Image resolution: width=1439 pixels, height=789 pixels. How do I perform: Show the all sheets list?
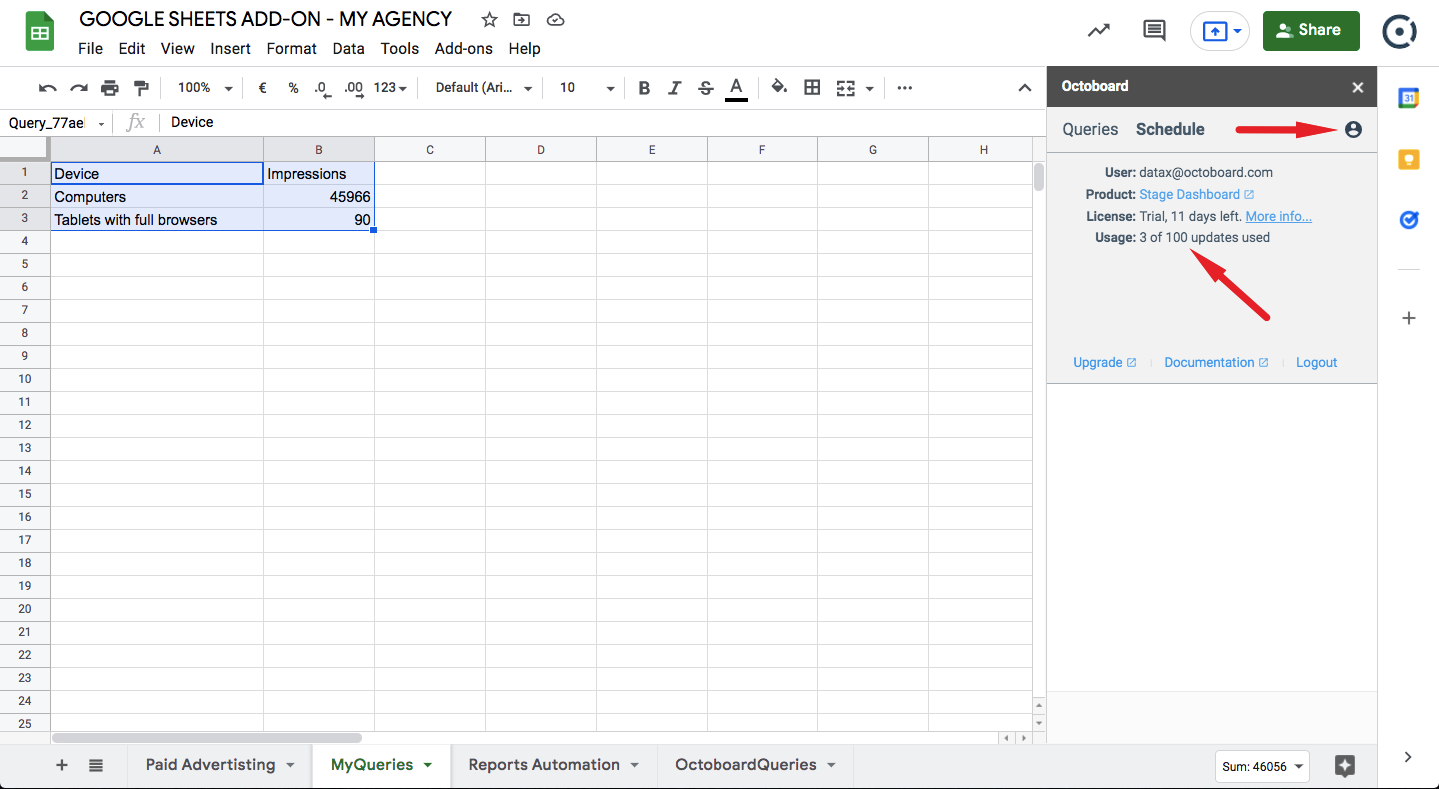96,765
